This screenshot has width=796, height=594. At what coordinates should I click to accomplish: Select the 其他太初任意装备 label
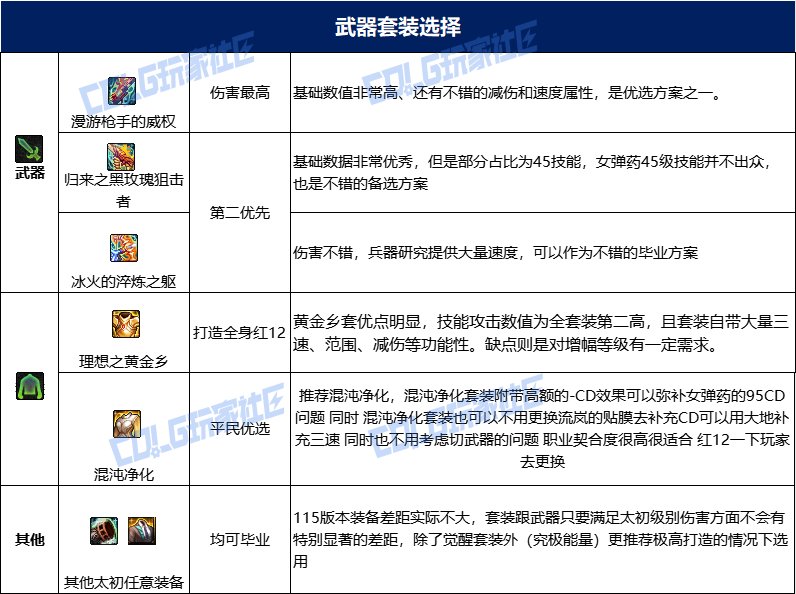(x=123, y=582)
